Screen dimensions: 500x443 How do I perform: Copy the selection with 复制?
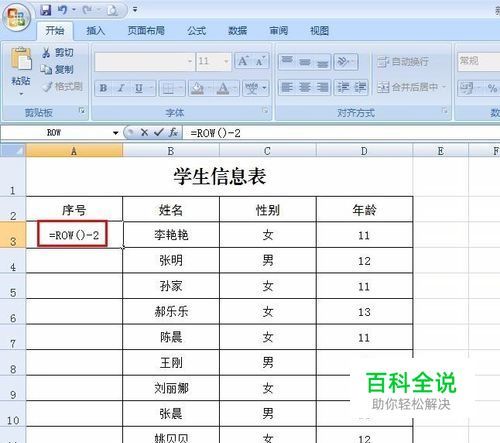[x=57, y=69]
